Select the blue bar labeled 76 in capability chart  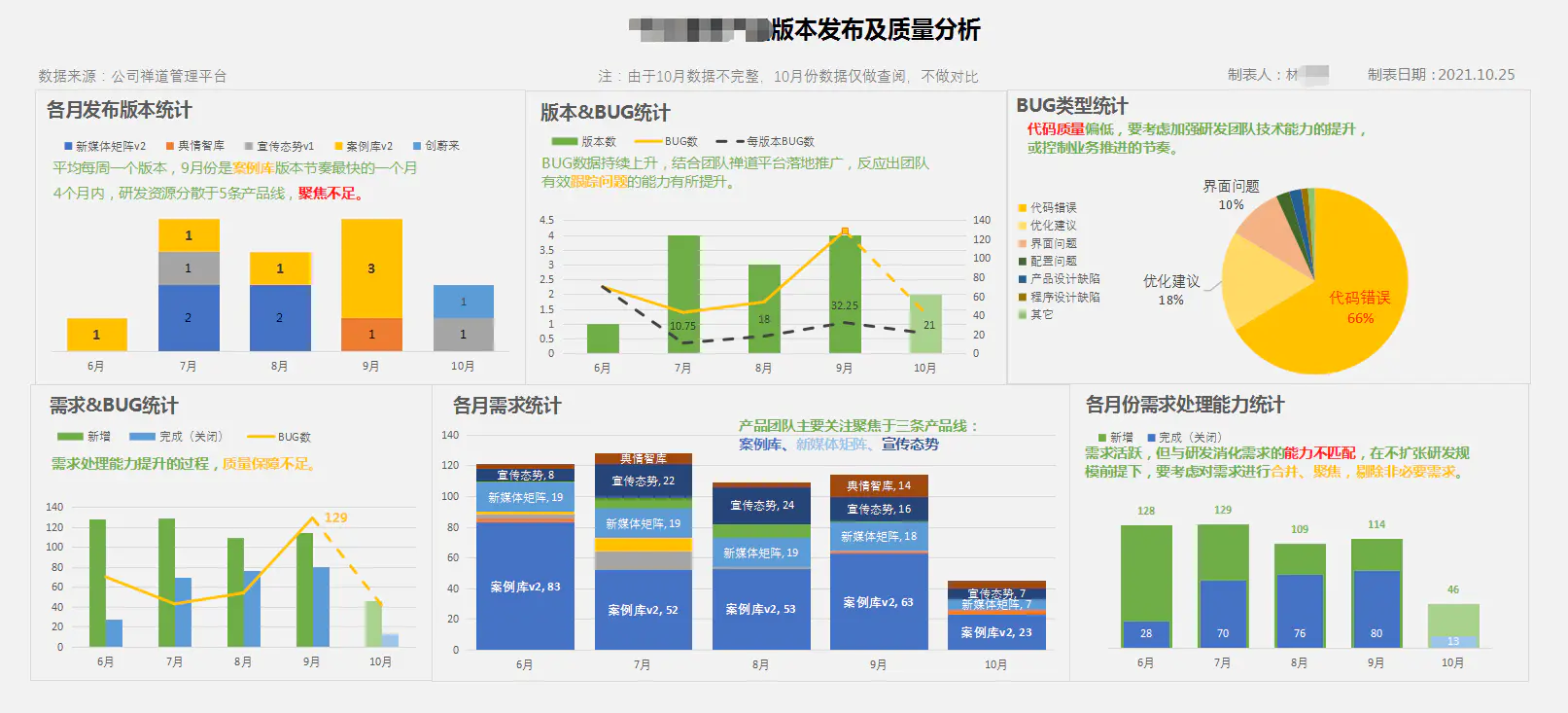pos(1300,611)
